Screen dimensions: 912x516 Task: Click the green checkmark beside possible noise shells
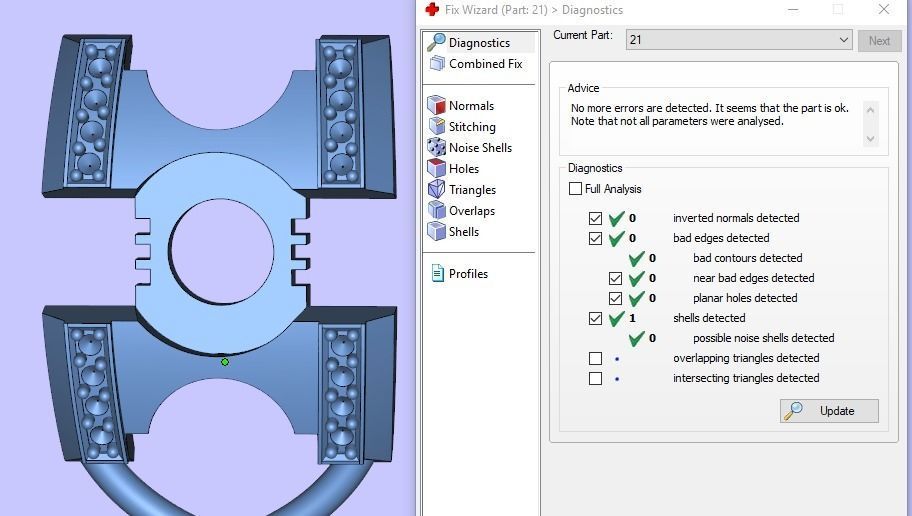636,338
